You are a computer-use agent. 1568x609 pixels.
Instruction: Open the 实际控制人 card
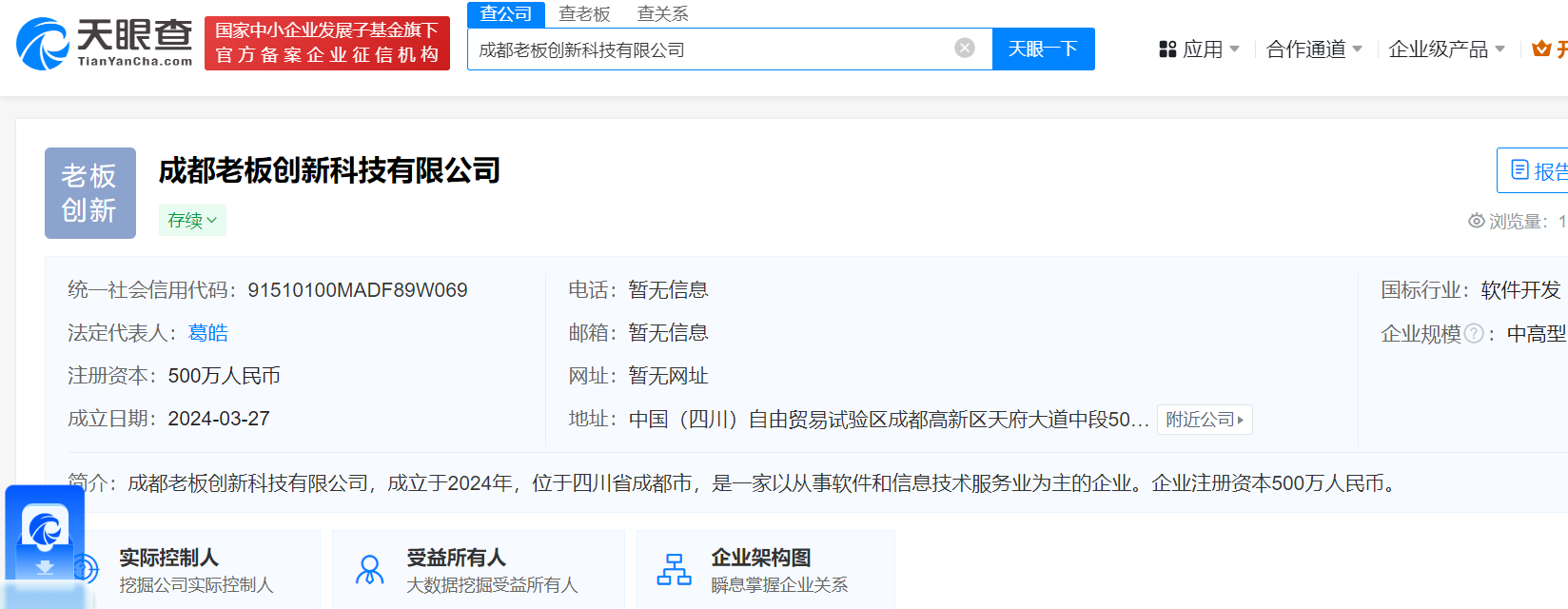tap(195, 569)
